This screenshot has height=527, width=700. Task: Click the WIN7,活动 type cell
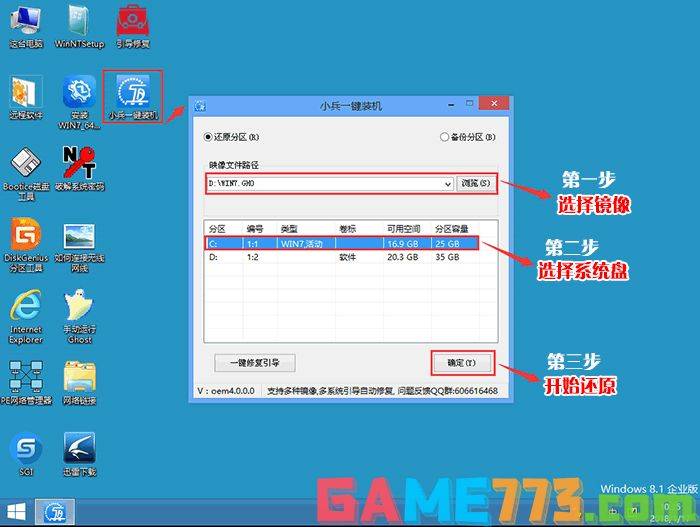[x=302, y=244]
